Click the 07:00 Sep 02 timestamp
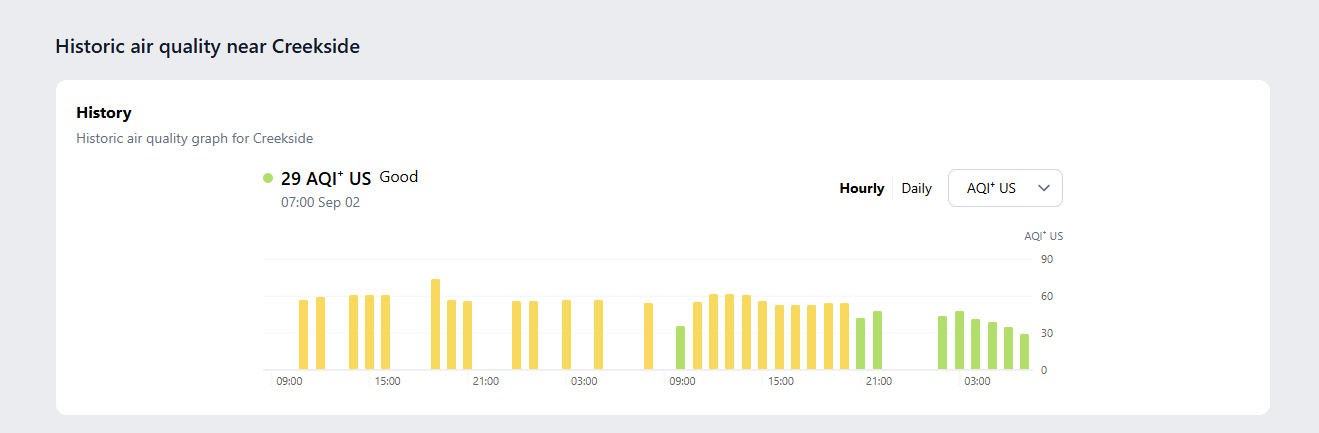The width and height of the screenshot is (1319, 433). click(x=320, y=202)
